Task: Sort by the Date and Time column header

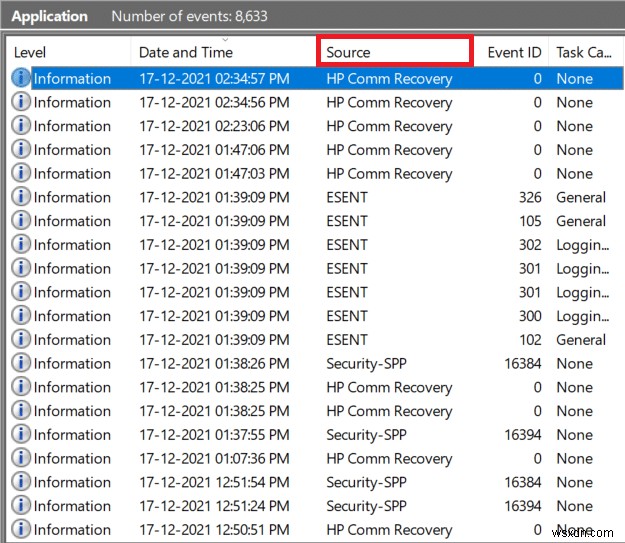Action: (x=224, y=53)
